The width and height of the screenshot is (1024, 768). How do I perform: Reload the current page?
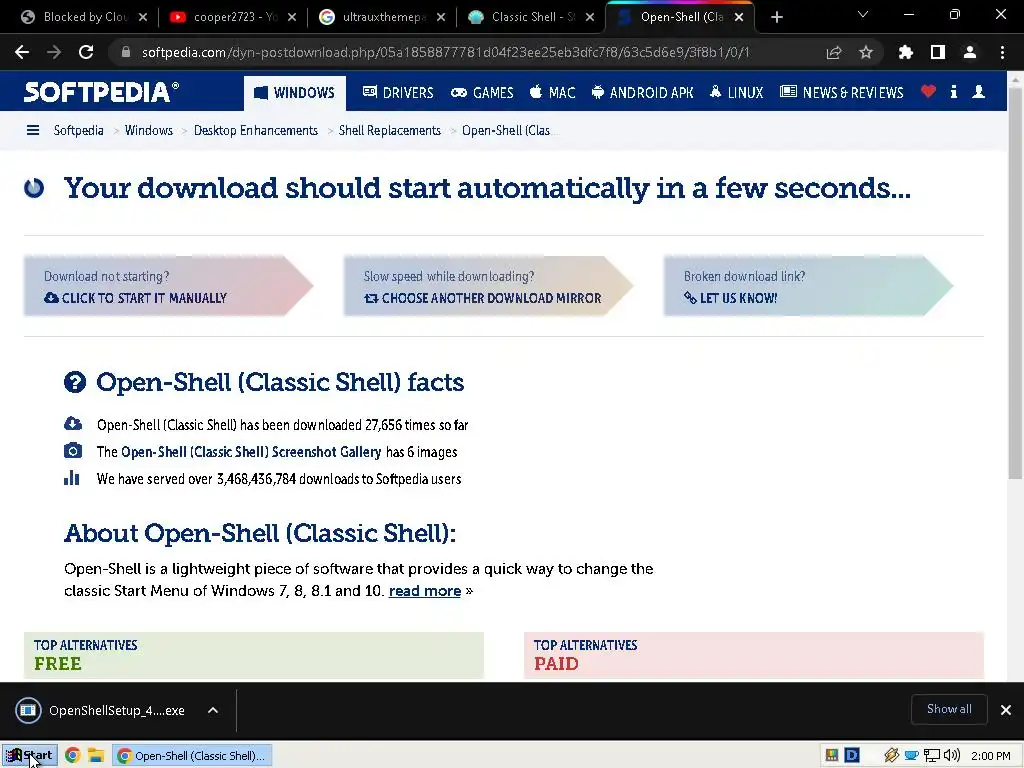(86, 52)
